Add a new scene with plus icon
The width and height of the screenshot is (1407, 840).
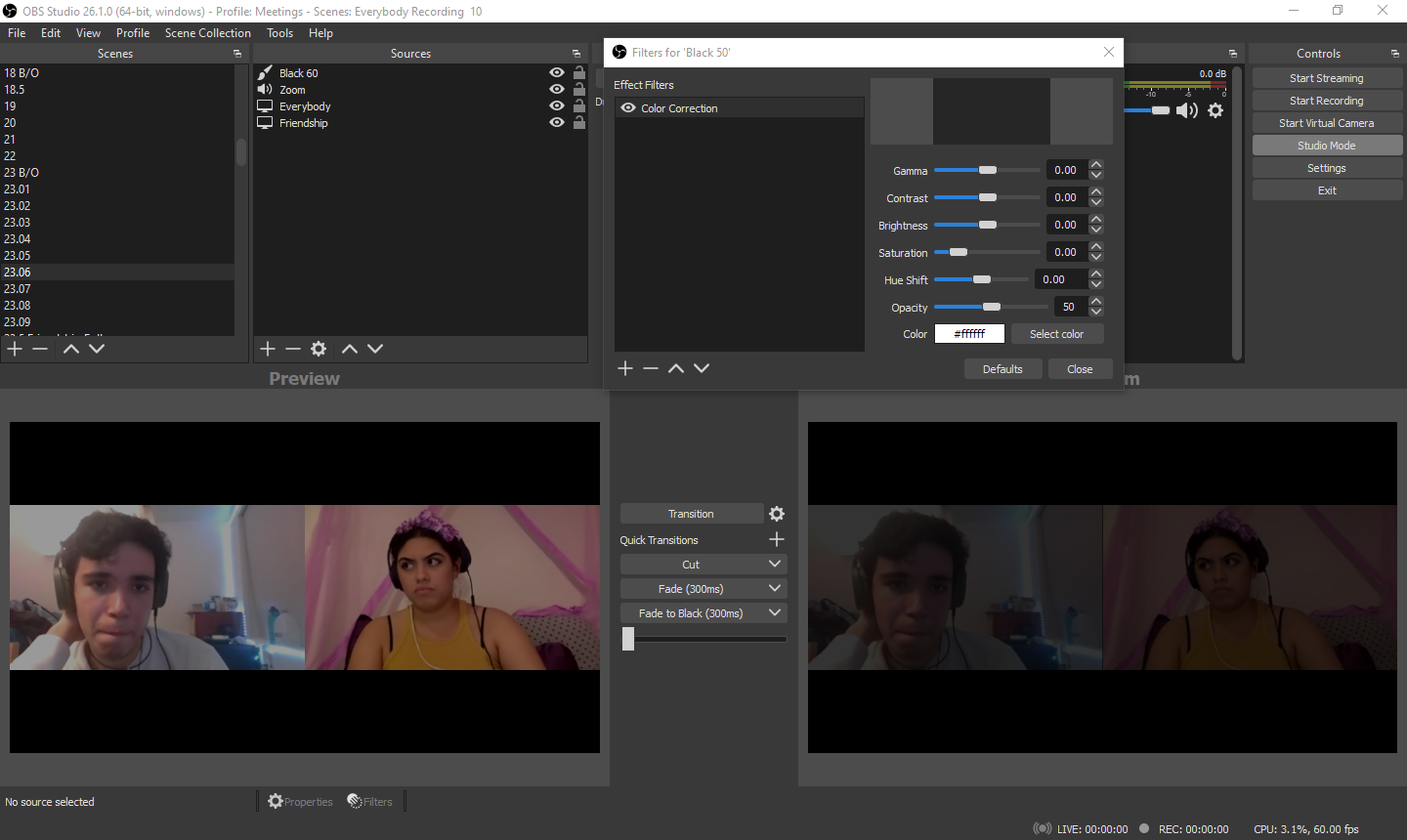tap(15, 349)
